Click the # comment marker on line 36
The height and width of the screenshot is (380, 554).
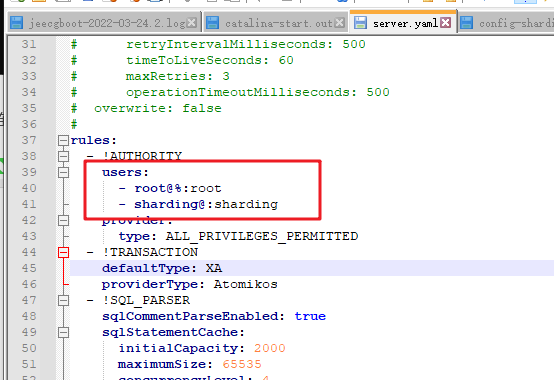point(74,124)
